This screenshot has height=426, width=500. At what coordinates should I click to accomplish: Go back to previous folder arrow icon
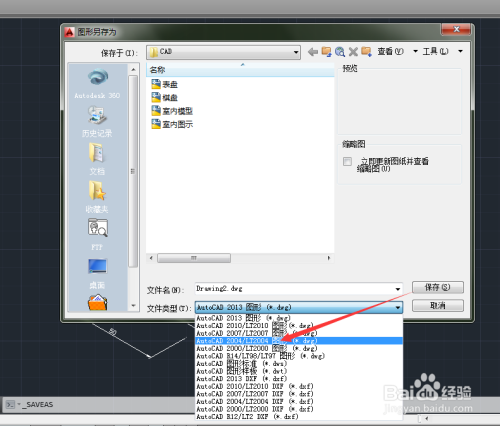tap(313, 52)
